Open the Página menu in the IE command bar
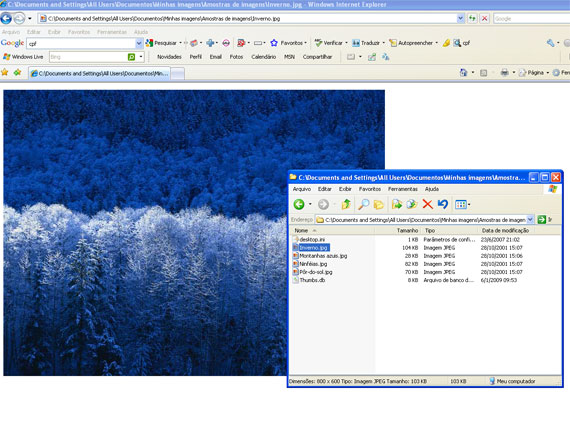The image size is (570, 429). click(533, 73)
